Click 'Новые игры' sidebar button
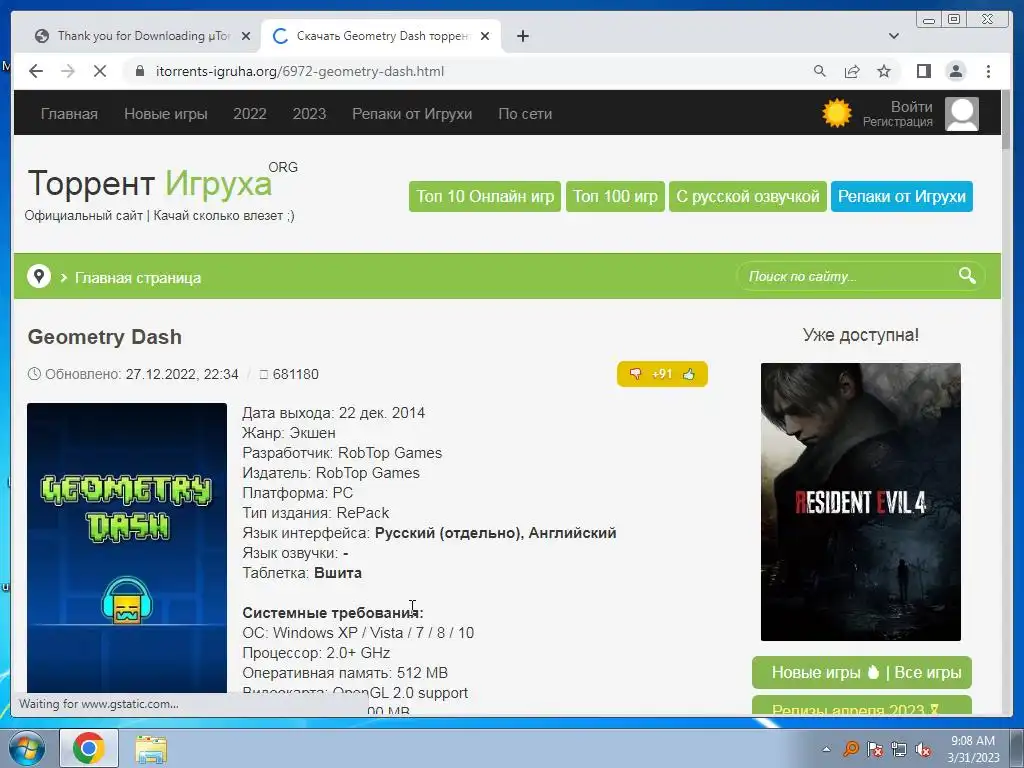 pyautogui.click(x=816, y=672)
